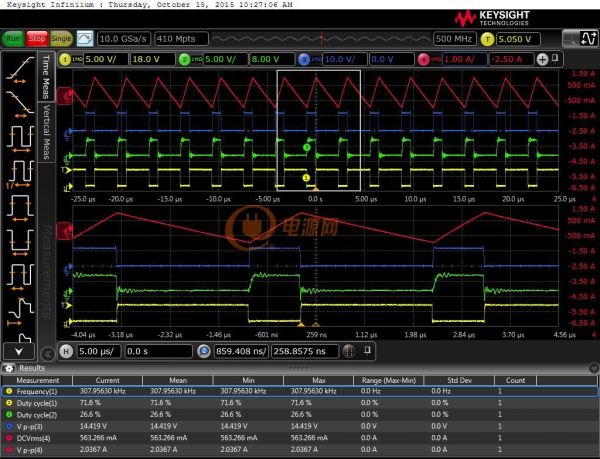The height and width of the screenshot is (459, 600).
Task: Click the memory bar waveform overview
Action: pyautogui.click(x=321, y=39)
